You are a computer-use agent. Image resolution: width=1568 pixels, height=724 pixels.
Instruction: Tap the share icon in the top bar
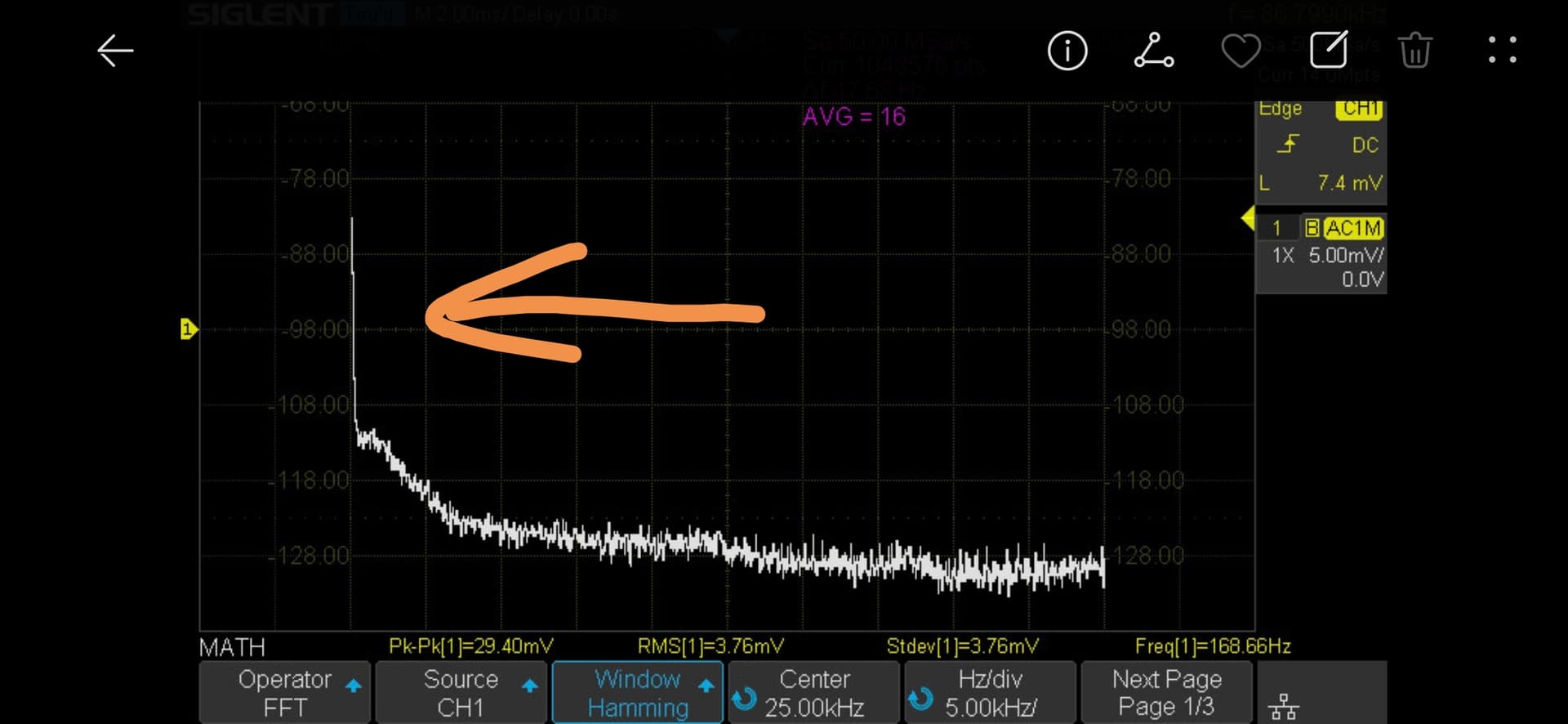pos(1154,51)
